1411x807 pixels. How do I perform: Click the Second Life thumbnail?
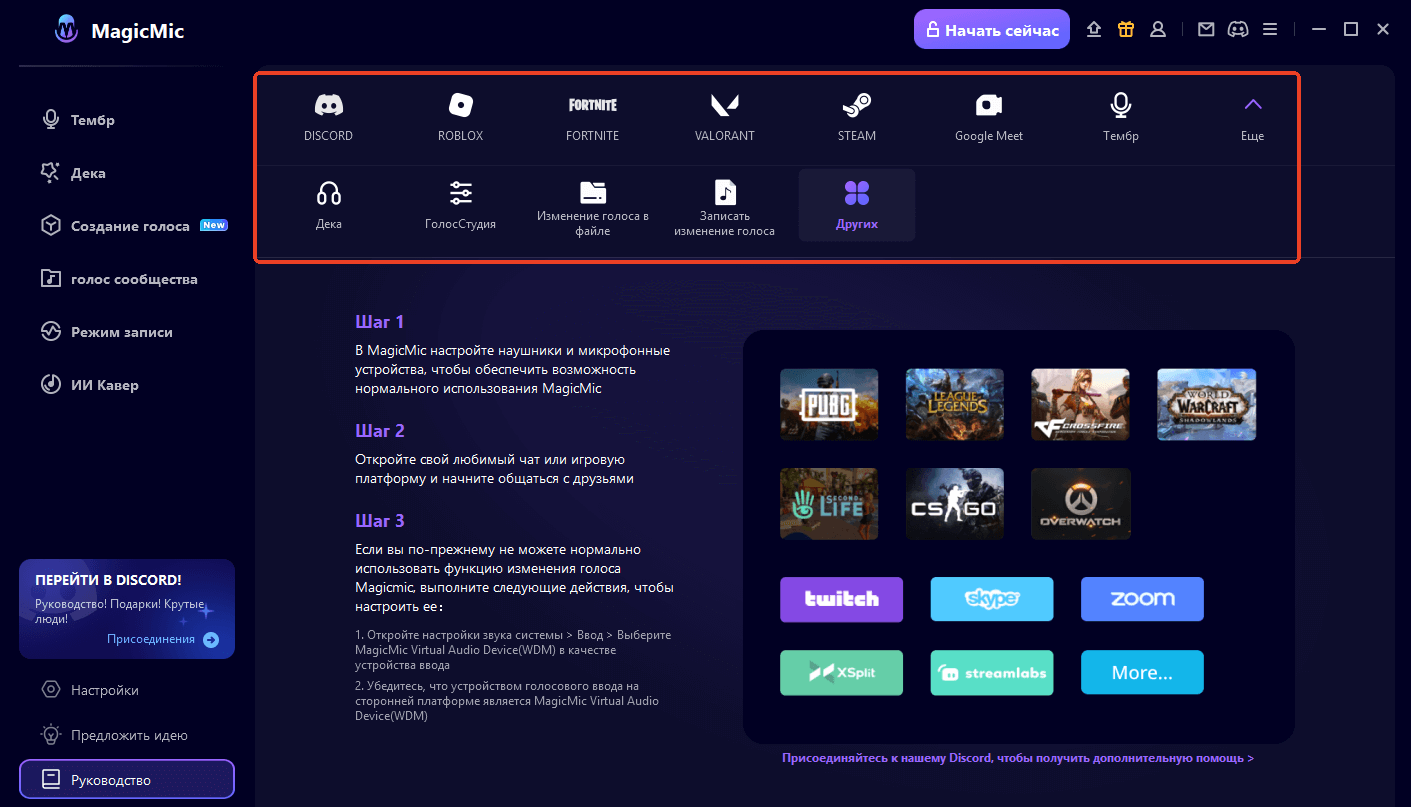click(829, 504)
